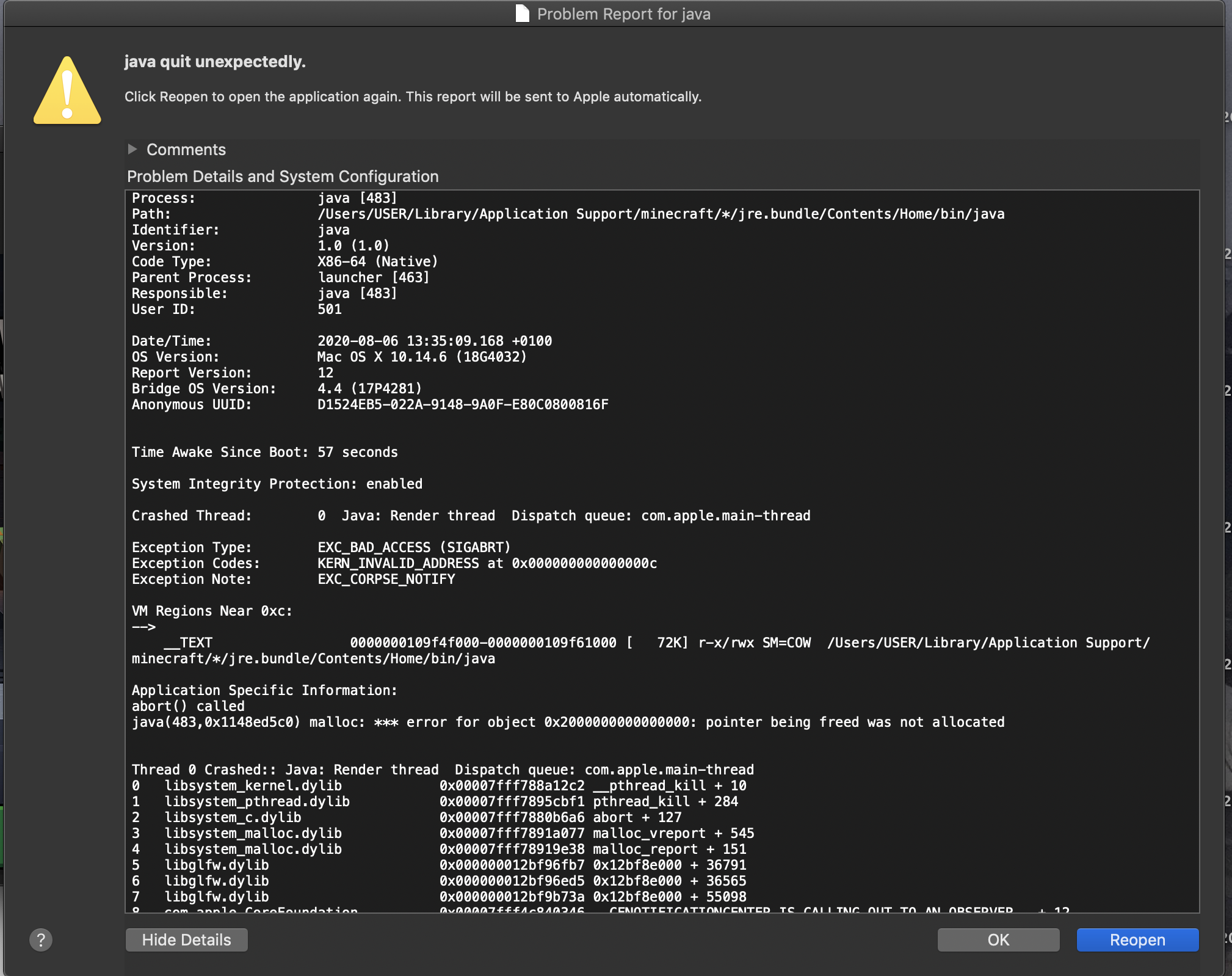Click the Comments section label
This screenshot has height=976, width=1232.
pyautogui.click(x=186, y=150)
